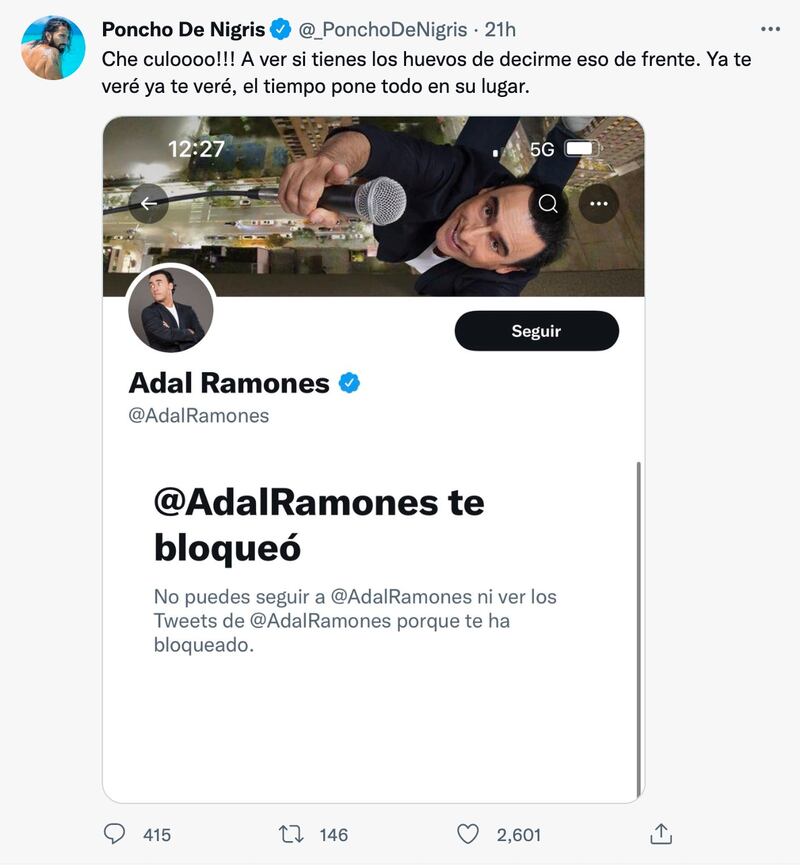Retweet this post using the retweet icon

pyautogui.click(x=291, y=834)
